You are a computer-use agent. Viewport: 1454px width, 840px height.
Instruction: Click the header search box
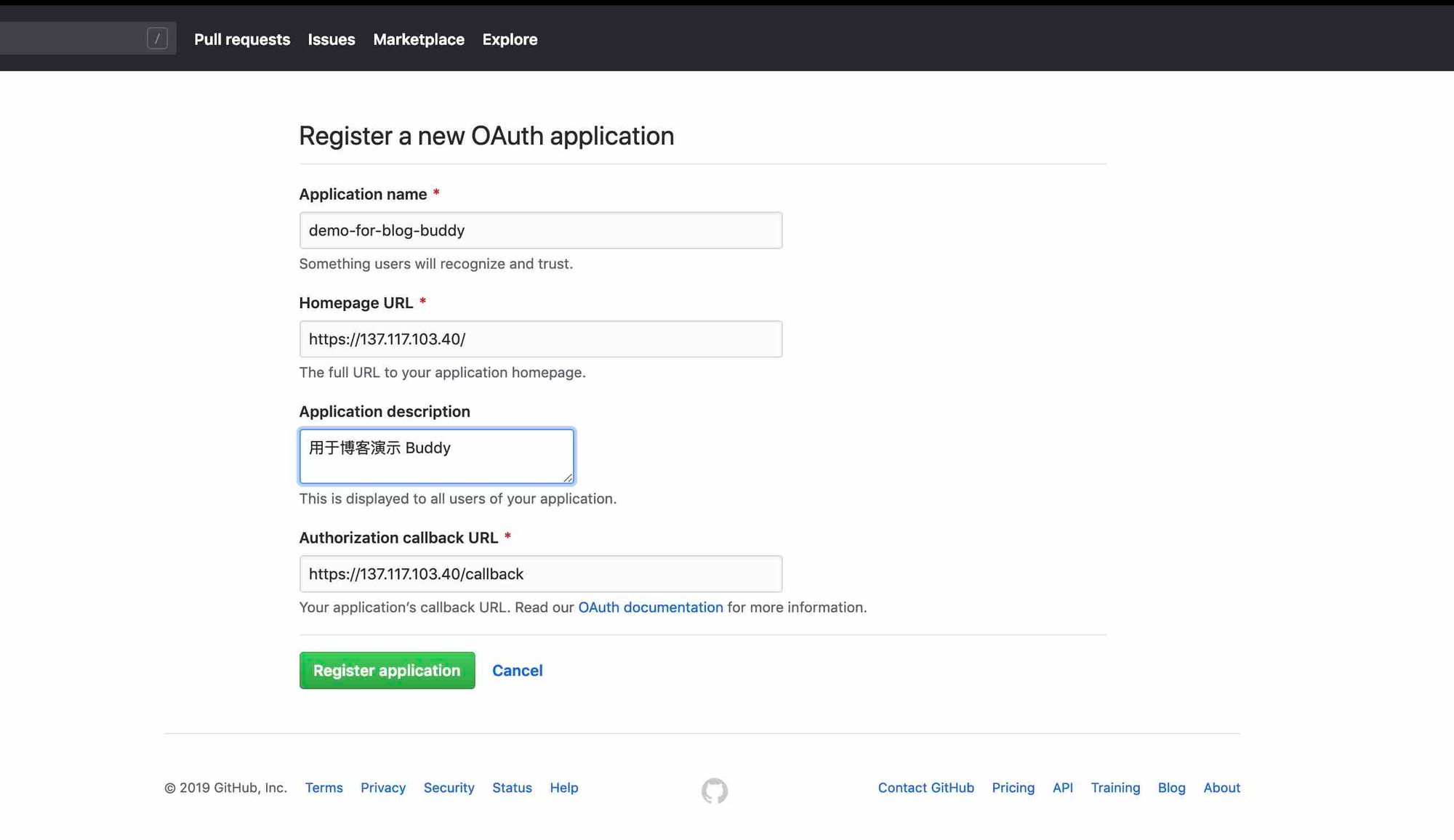(x=73, y=39)
